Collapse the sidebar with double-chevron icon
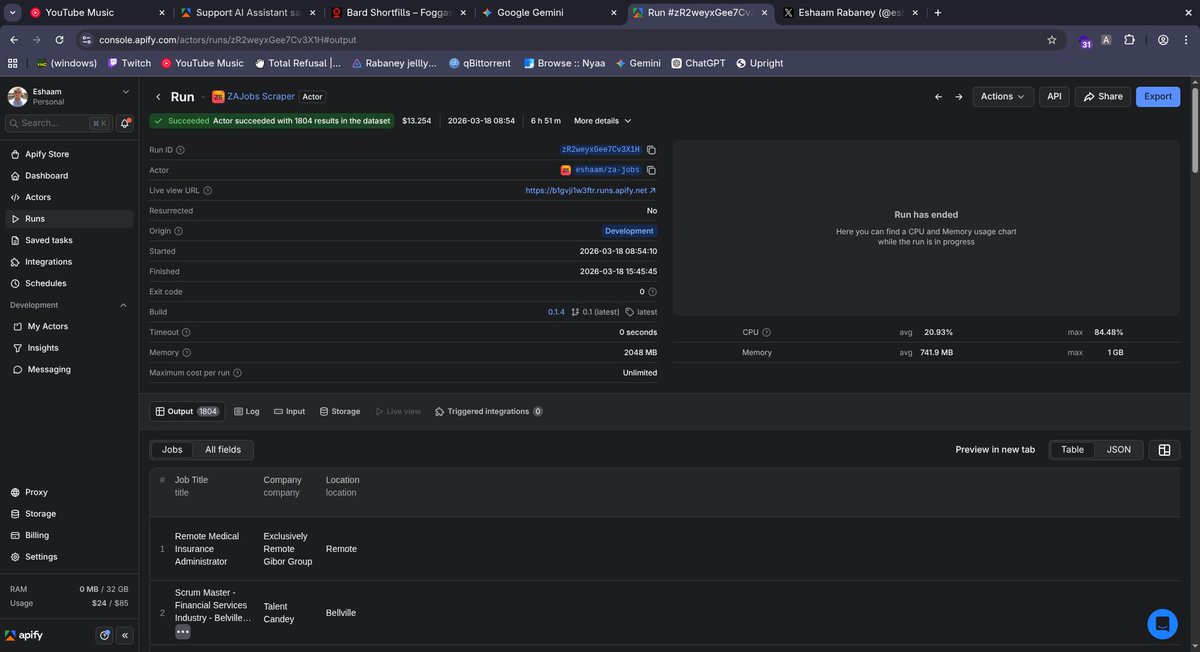The image size is (1200, 652). (x=125, y=635)
